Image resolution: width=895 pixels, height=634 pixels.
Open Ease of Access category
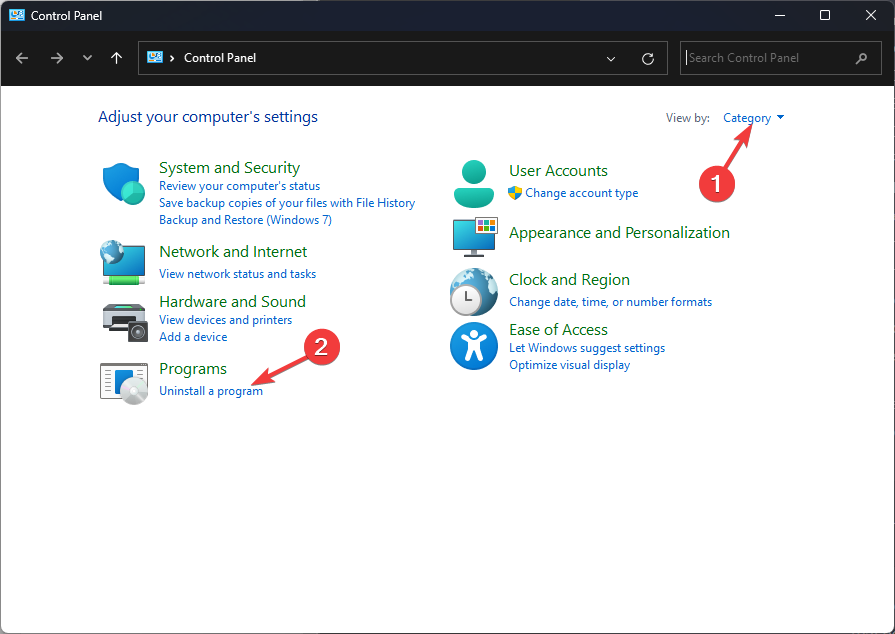pos(558,330)
